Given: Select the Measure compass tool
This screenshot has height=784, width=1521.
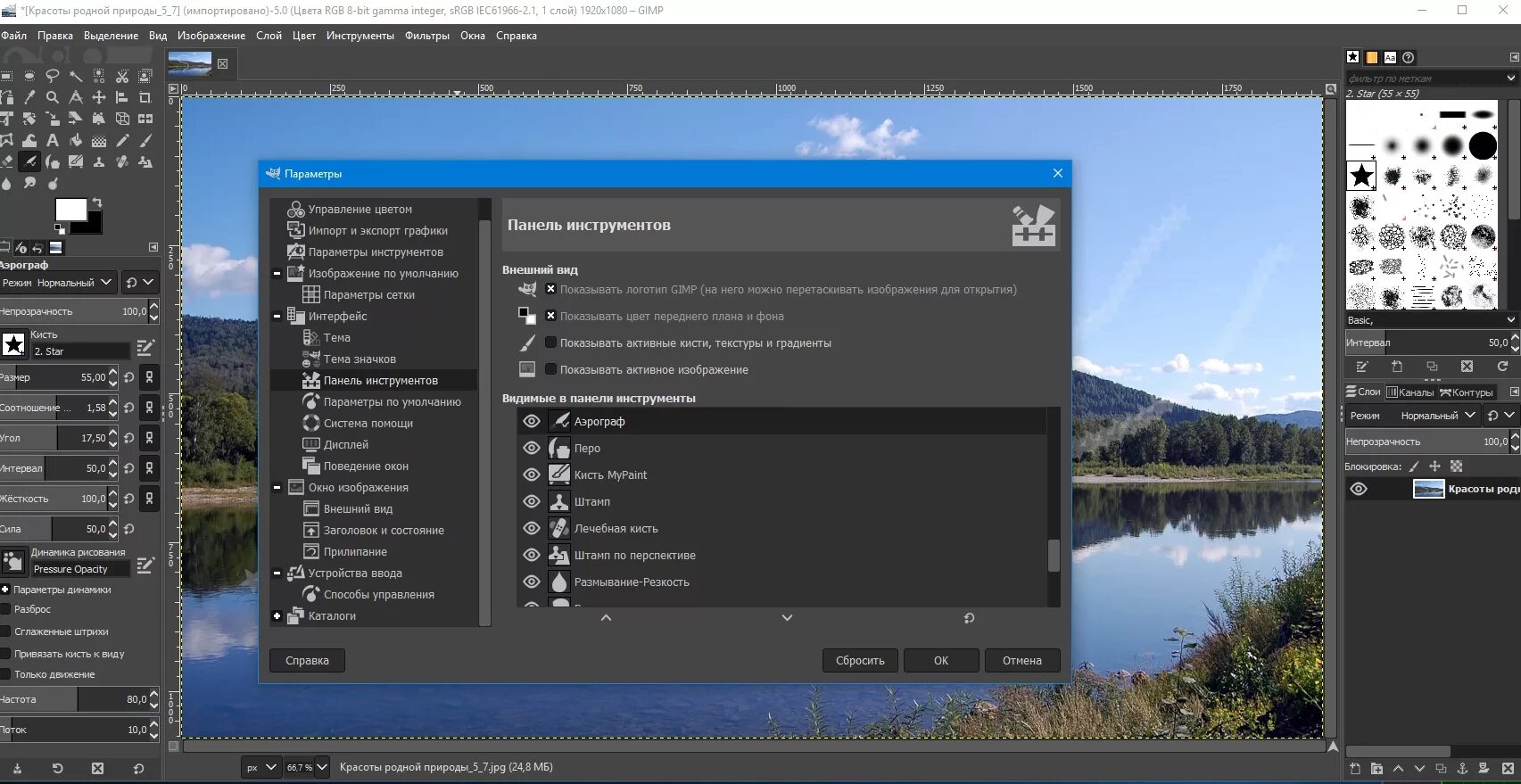Looking at the screenshot, I should 76,97.
